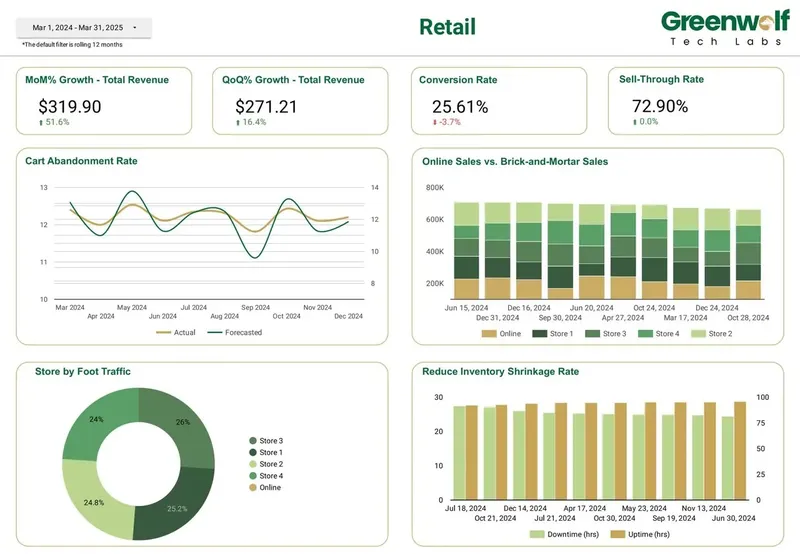Screen dimensions: 800x554
Task: Click the Store 2 dot in foot traffic legend
Action: point(253,464)
